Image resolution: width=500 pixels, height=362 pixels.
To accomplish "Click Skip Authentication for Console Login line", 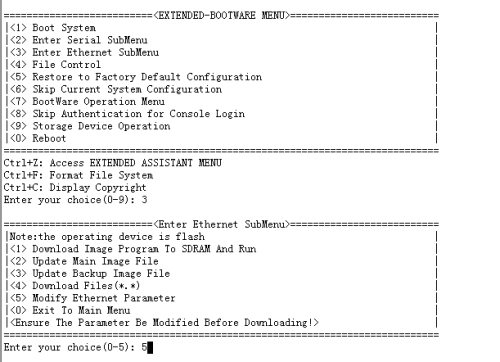I will (x=127, y=114).
